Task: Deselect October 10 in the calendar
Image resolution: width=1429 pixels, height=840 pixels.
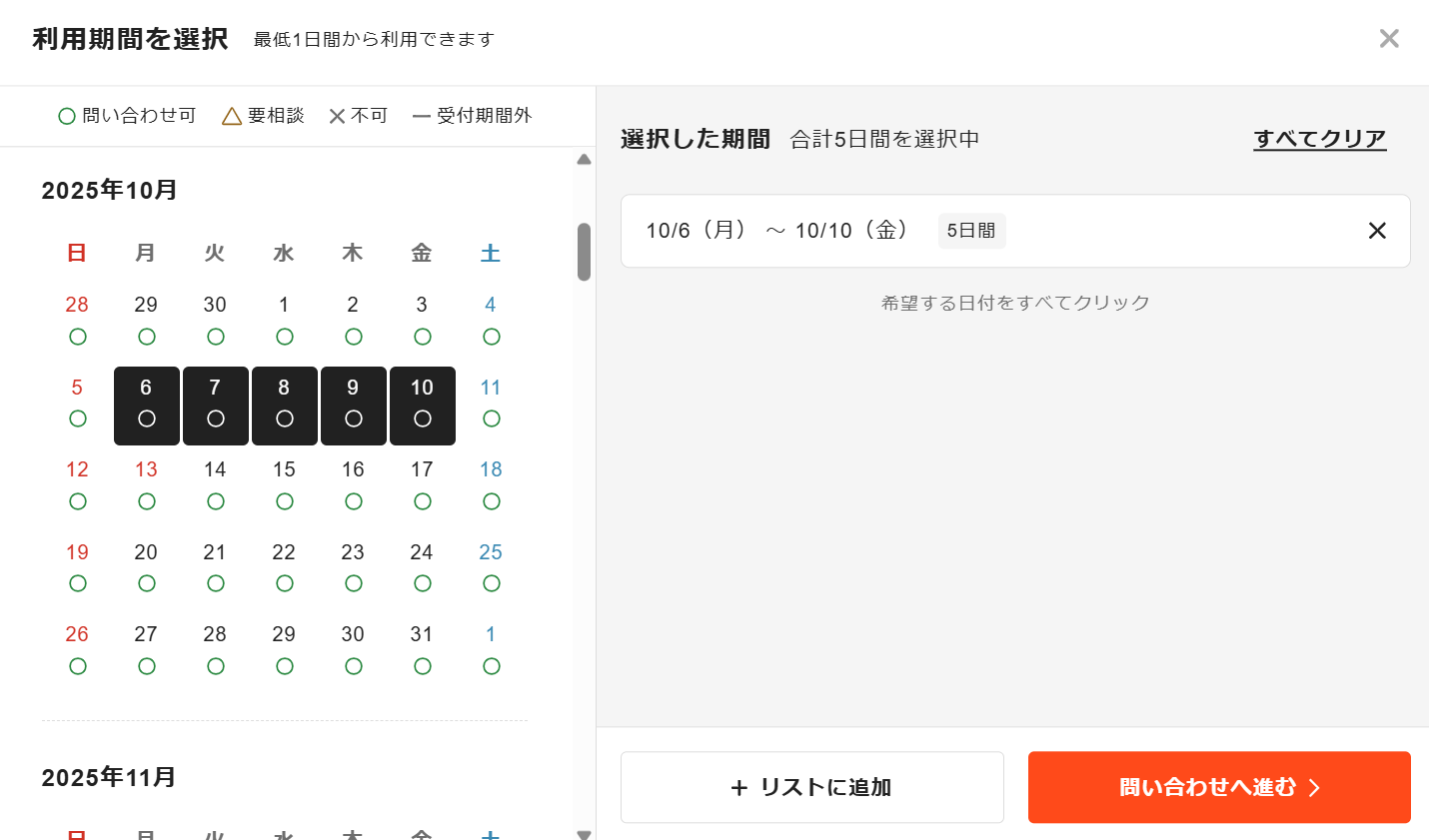Action: pos(423,405)
